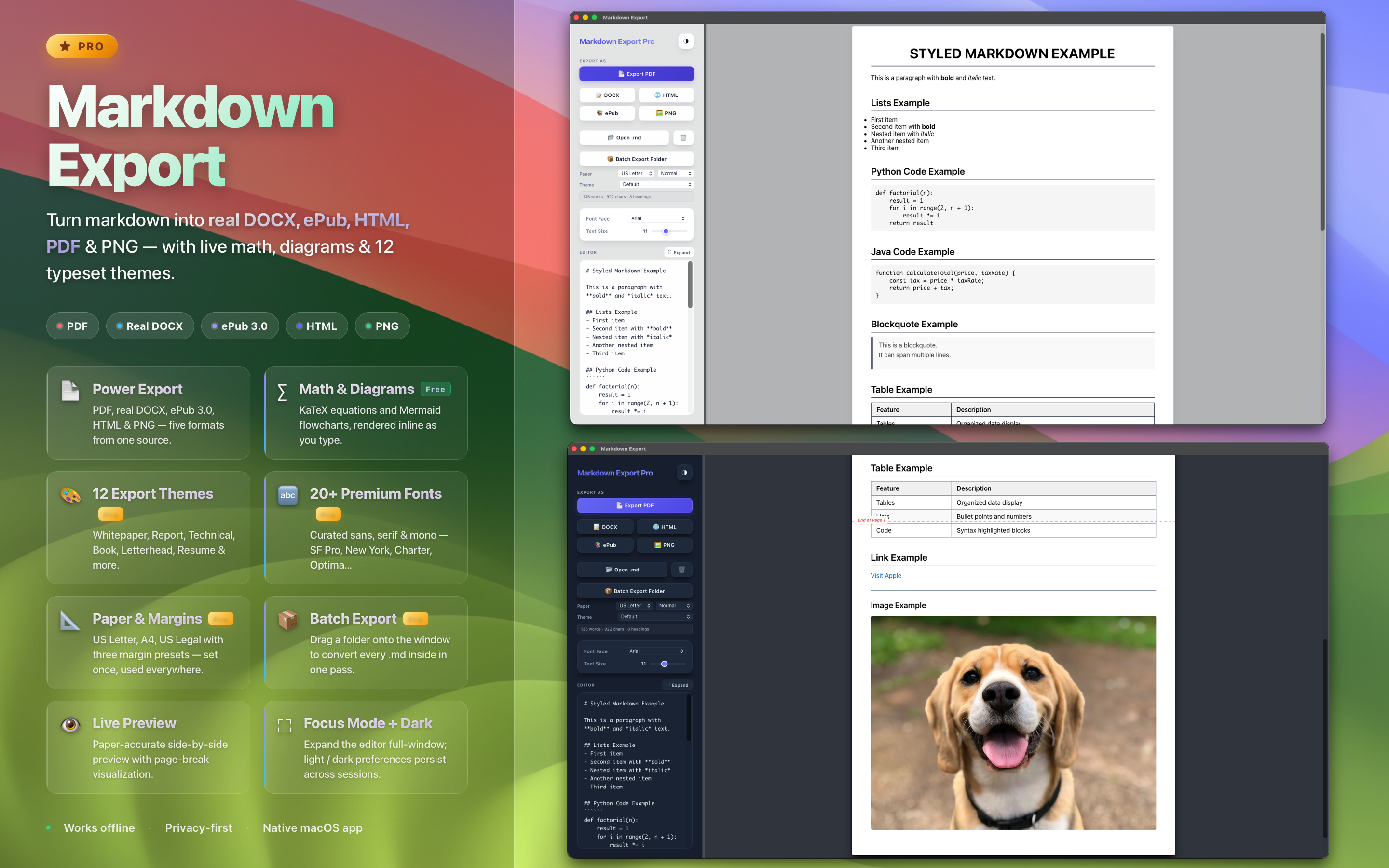Expand the editor in the dark window
This screenshot has width=1389, height=868.
coord(677,685)
